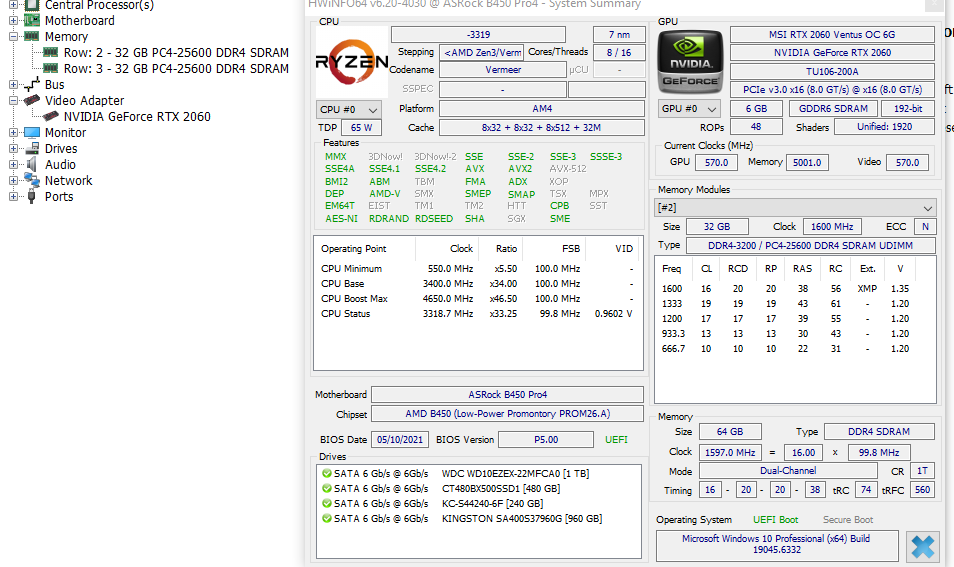Click the KINGSTON SA400S37960G status checkmark
Viewport: 954px width, 567px height.
coord(327,519)
